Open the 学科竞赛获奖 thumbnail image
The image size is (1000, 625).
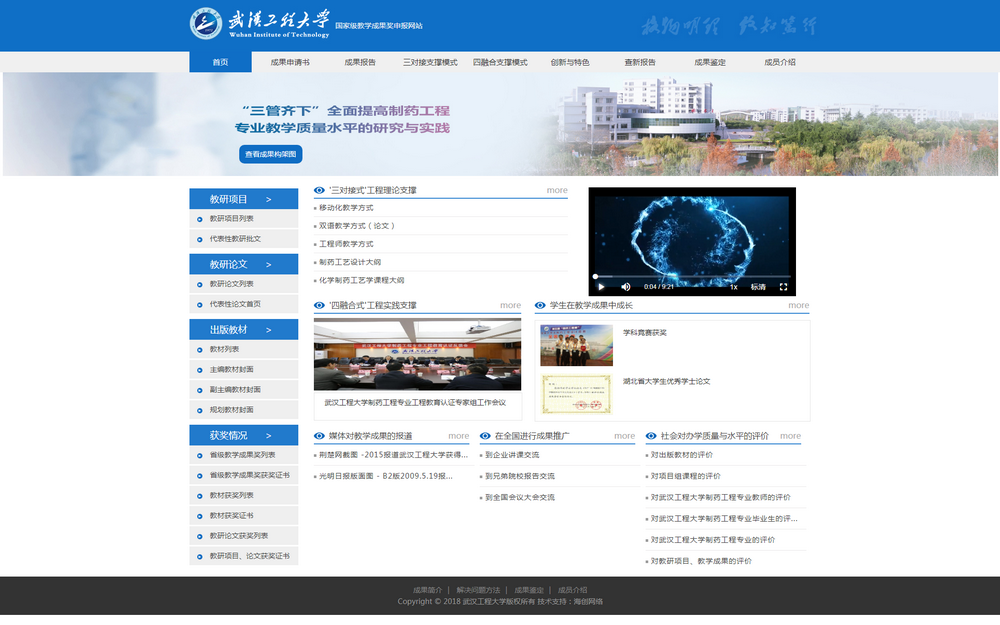tap(576, 345)
